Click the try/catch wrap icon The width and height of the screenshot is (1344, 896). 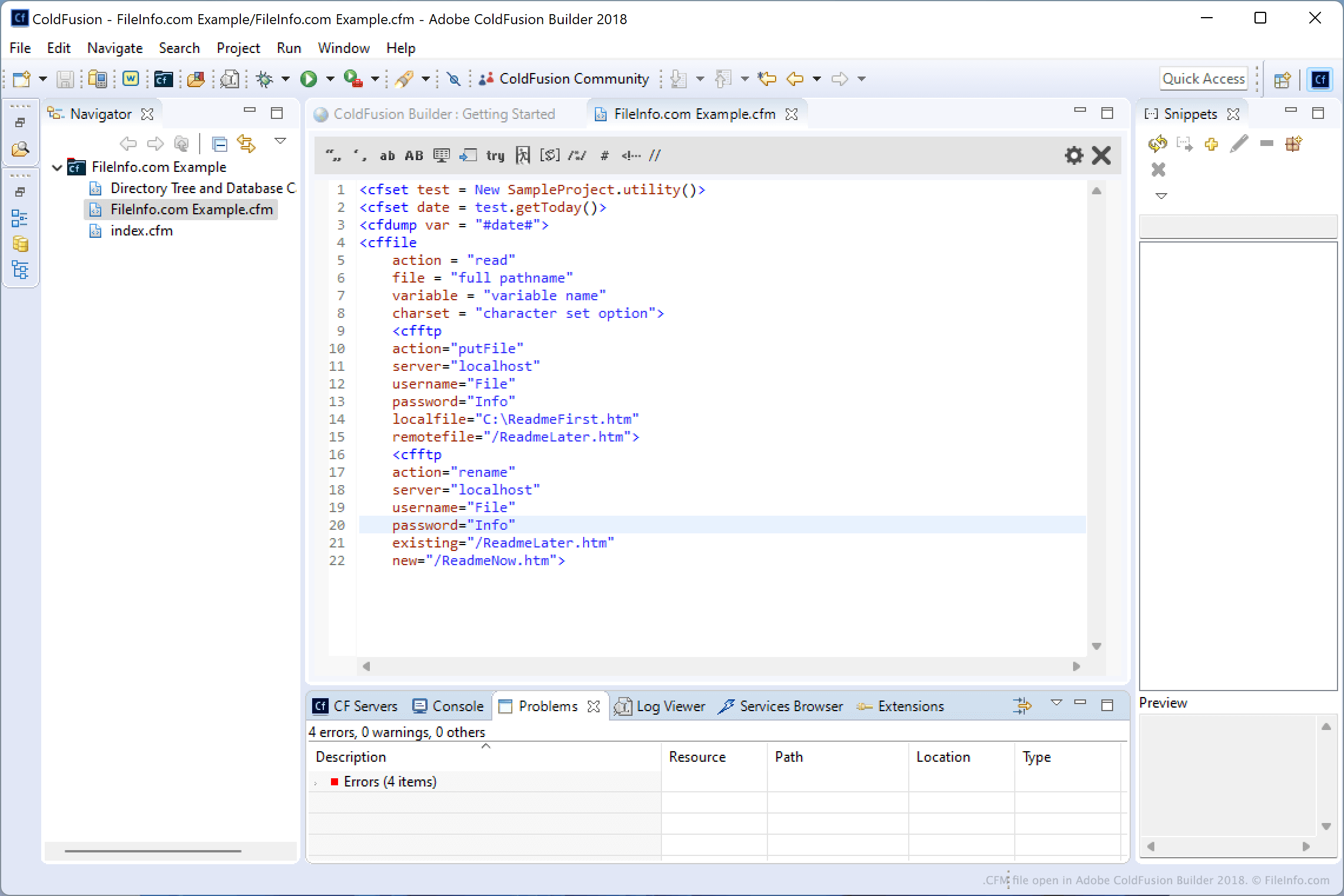495,156
